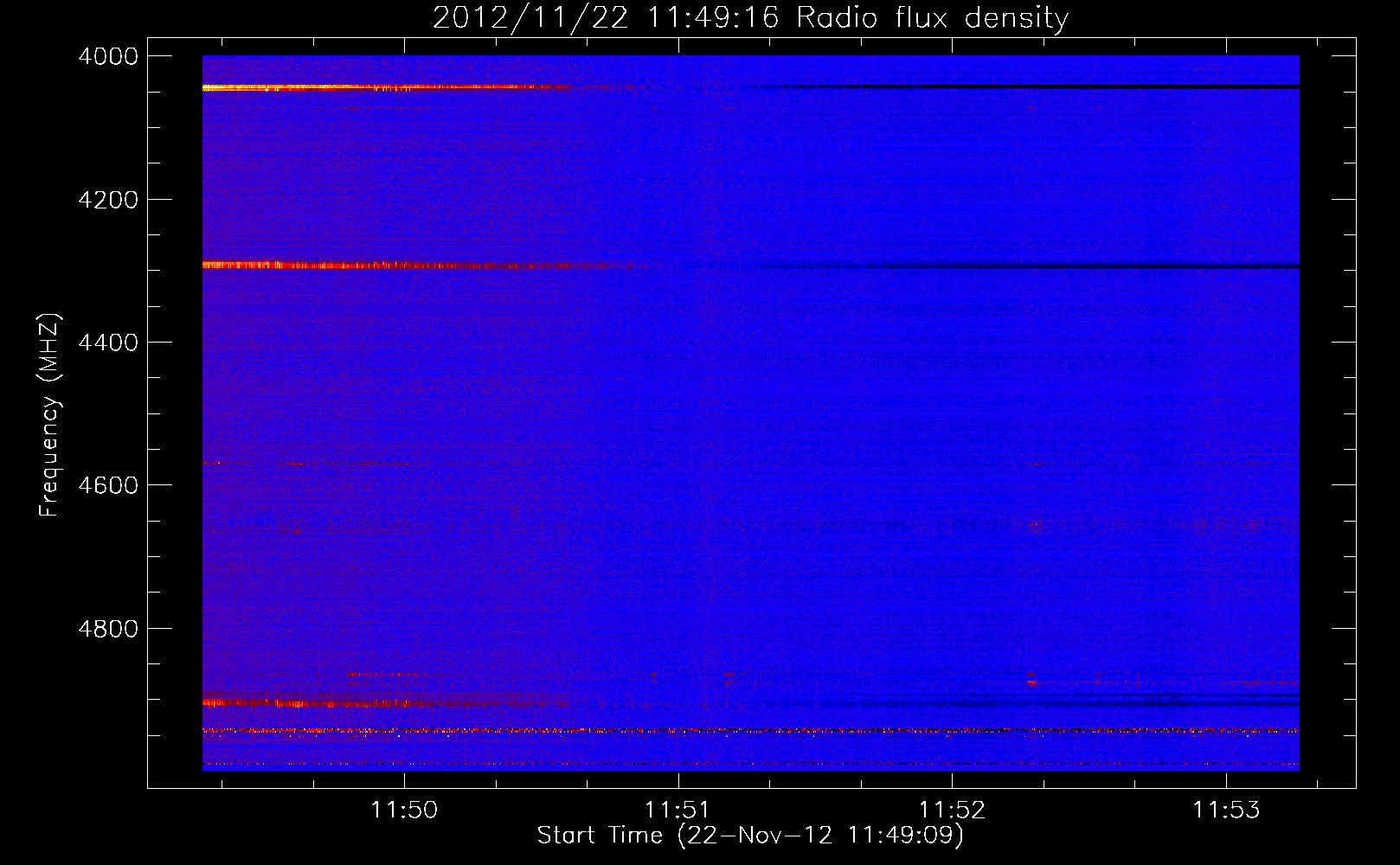Click the 11:53 time tick label

click(x=1226, y=810)
